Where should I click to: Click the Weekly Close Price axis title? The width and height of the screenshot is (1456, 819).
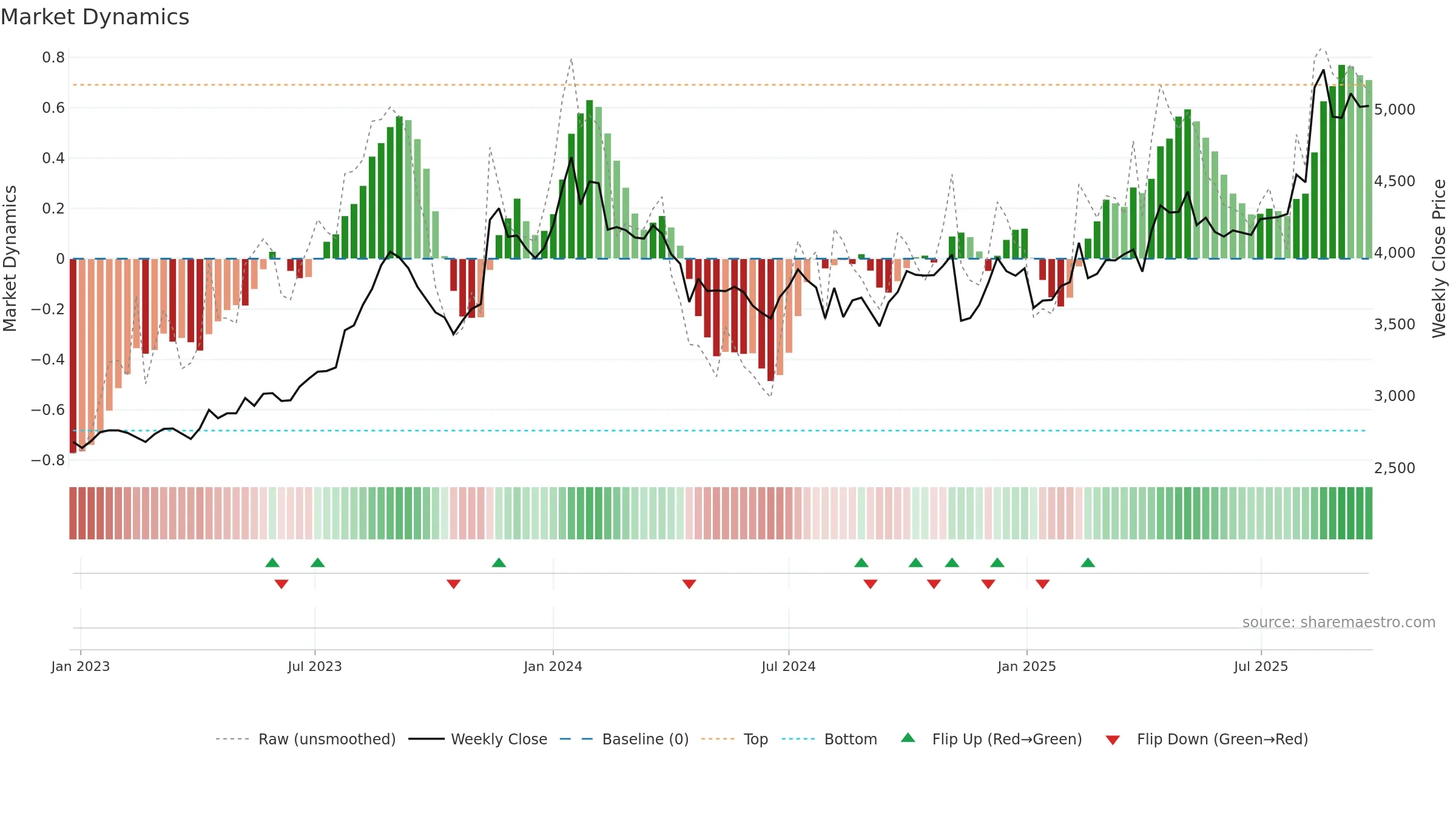click(1439, 258)
